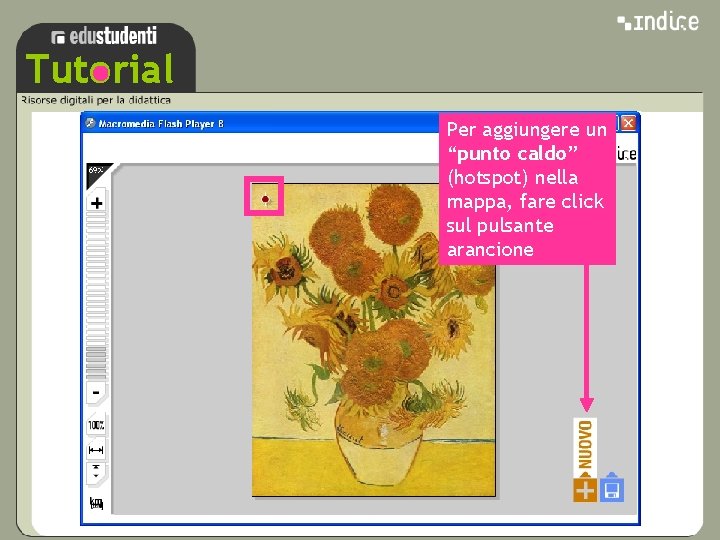
Task: Adjust the vertical zoom level slider
Action: pyautogui.click(x=96, y=296)
